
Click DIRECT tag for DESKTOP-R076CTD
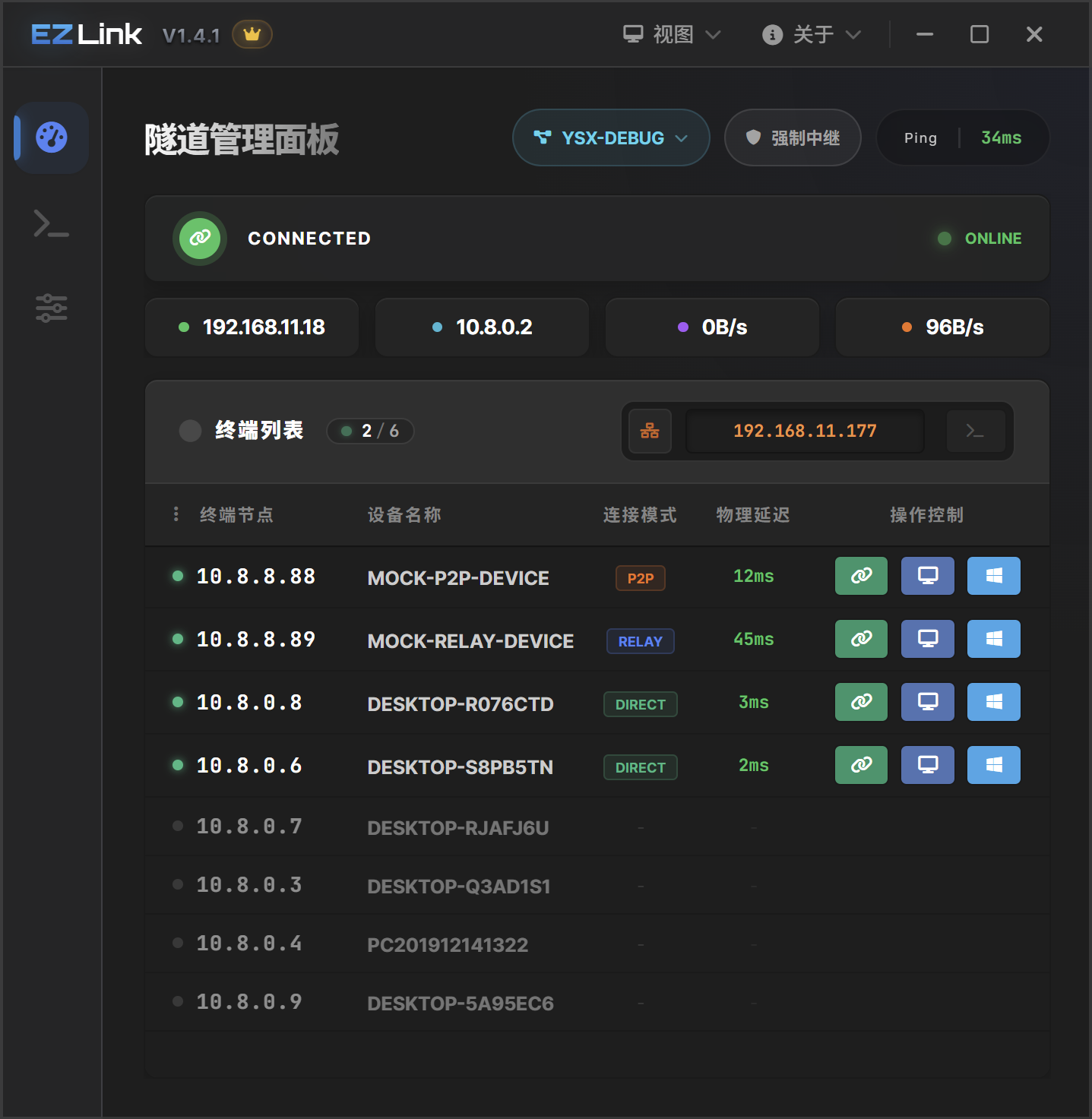point(641,704)
